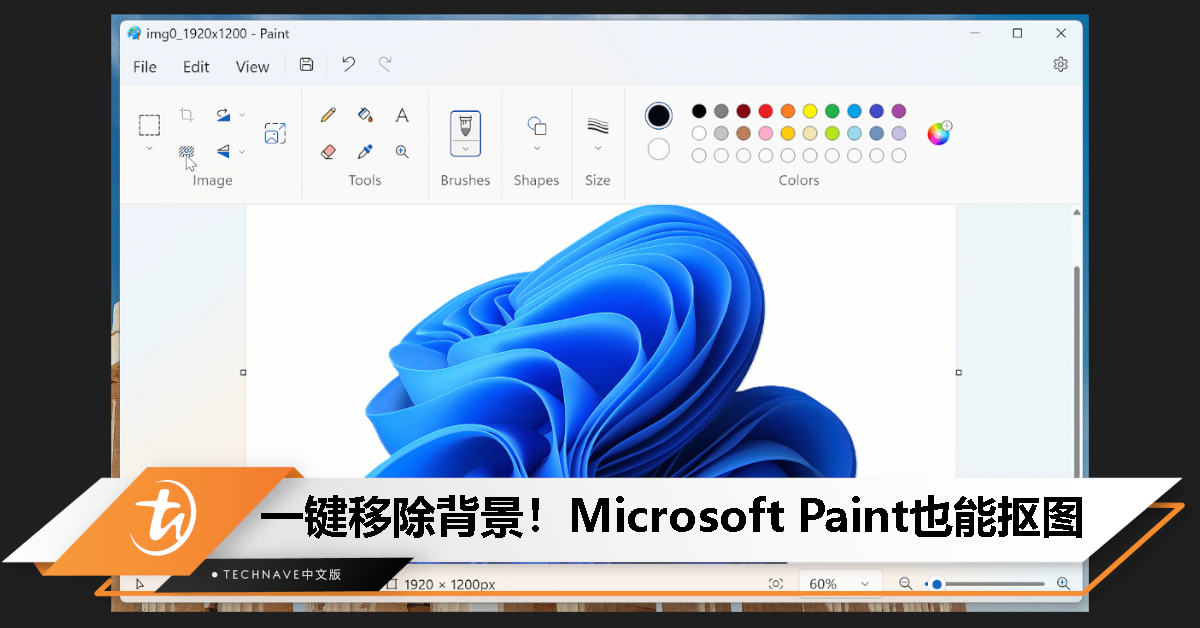Pick the pink palette swatch
Image resolution: width=1200 pixels, height=628 pixels.
(766, 133)
